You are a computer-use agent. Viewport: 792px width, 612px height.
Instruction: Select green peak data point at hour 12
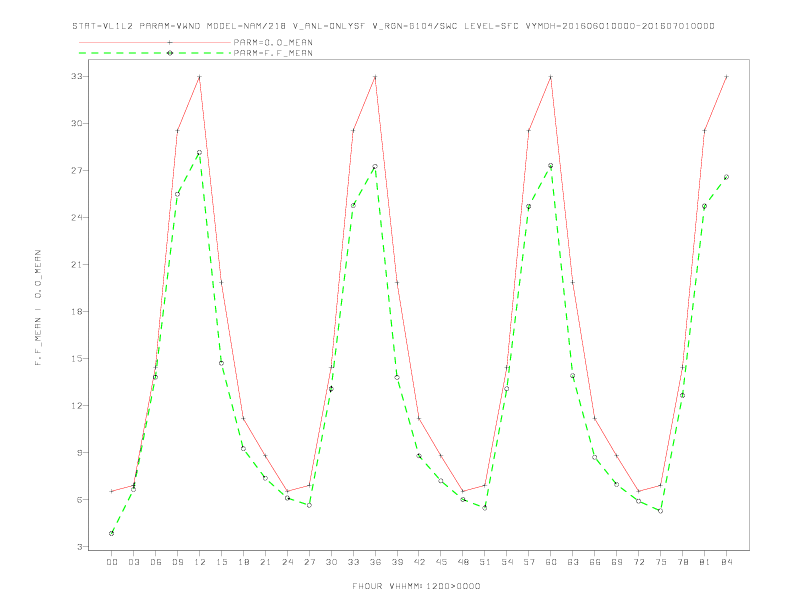coord(200,152)
